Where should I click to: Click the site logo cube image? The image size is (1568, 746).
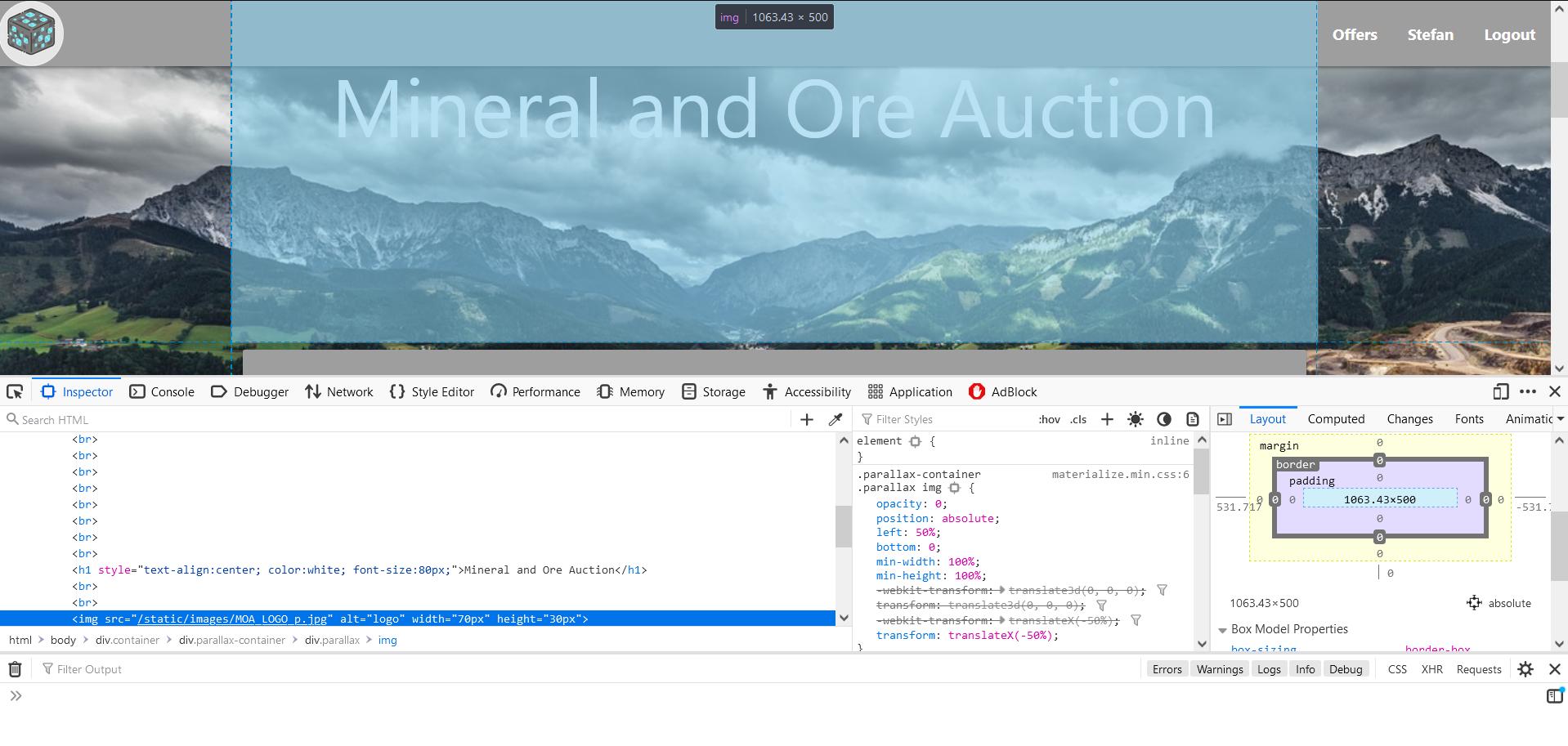point(31,33)
